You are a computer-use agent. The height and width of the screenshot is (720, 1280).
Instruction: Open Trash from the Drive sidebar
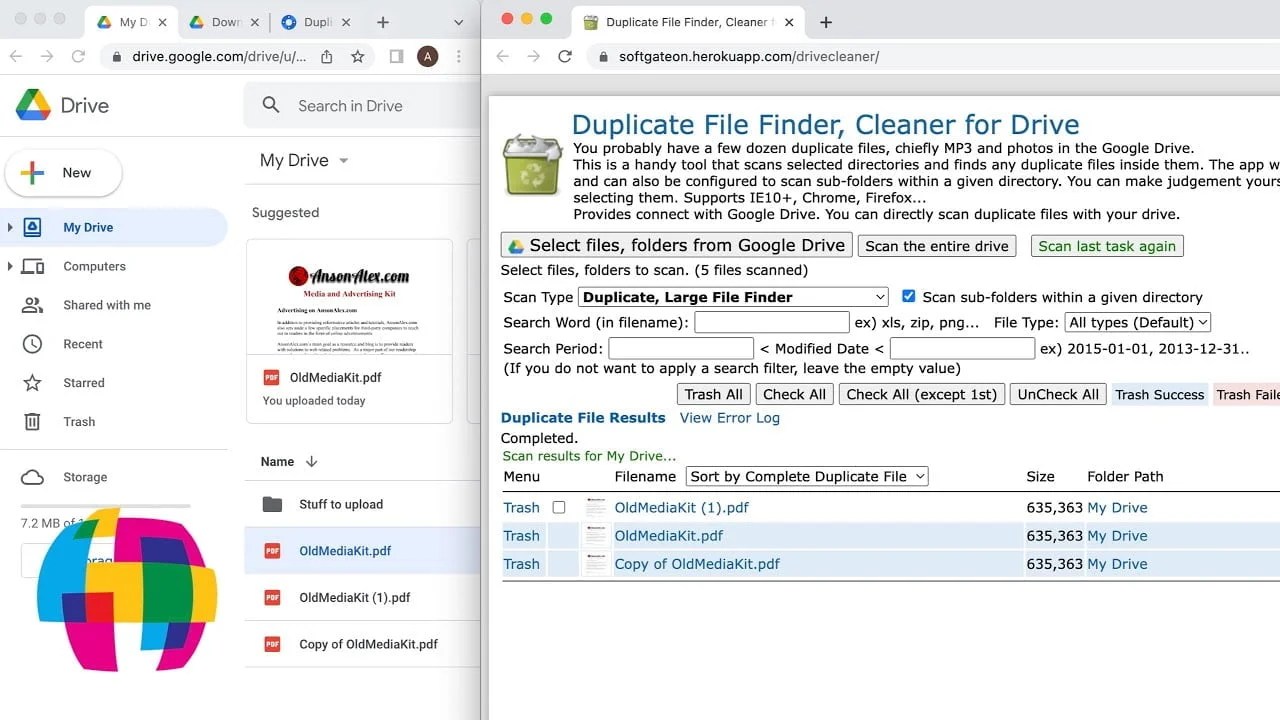coord(80,421)
